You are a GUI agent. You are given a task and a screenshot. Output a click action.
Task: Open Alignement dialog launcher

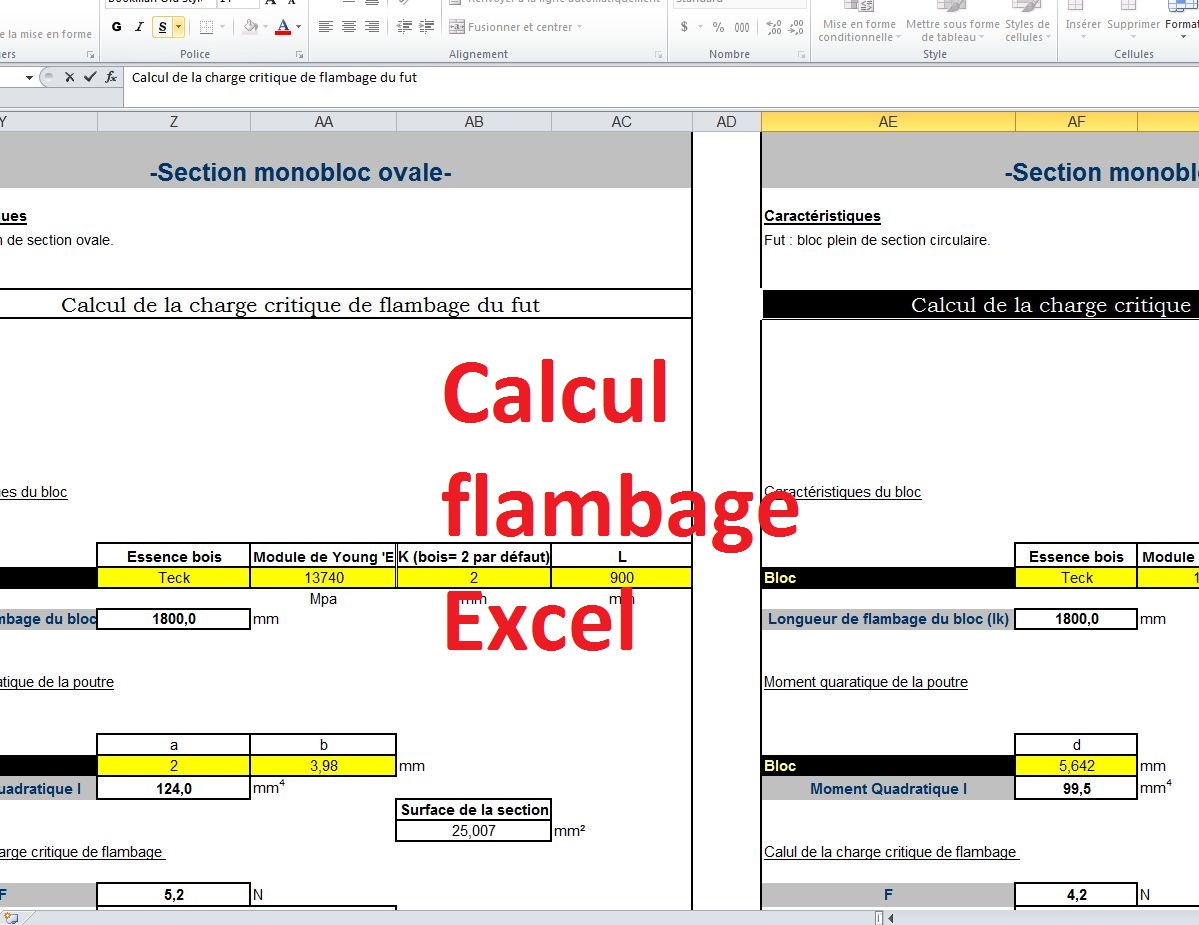tap(658, 54)
